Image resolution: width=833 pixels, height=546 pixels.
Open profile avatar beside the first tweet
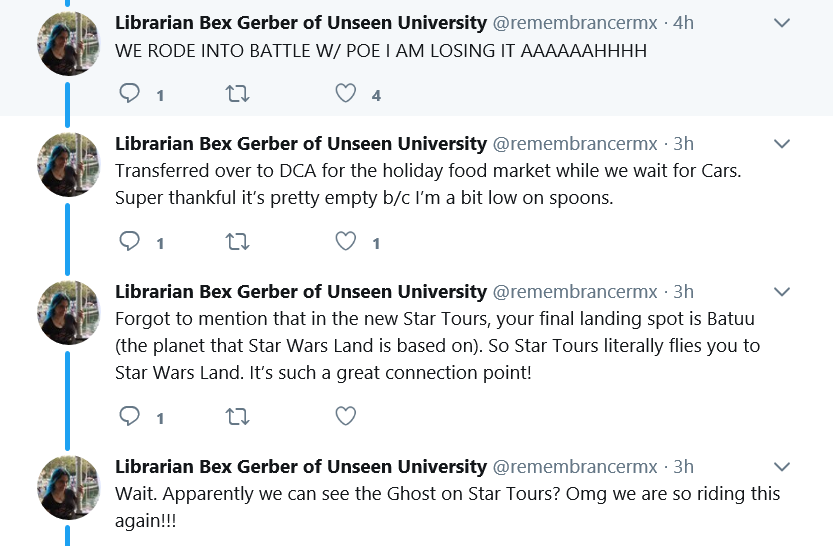68,44
